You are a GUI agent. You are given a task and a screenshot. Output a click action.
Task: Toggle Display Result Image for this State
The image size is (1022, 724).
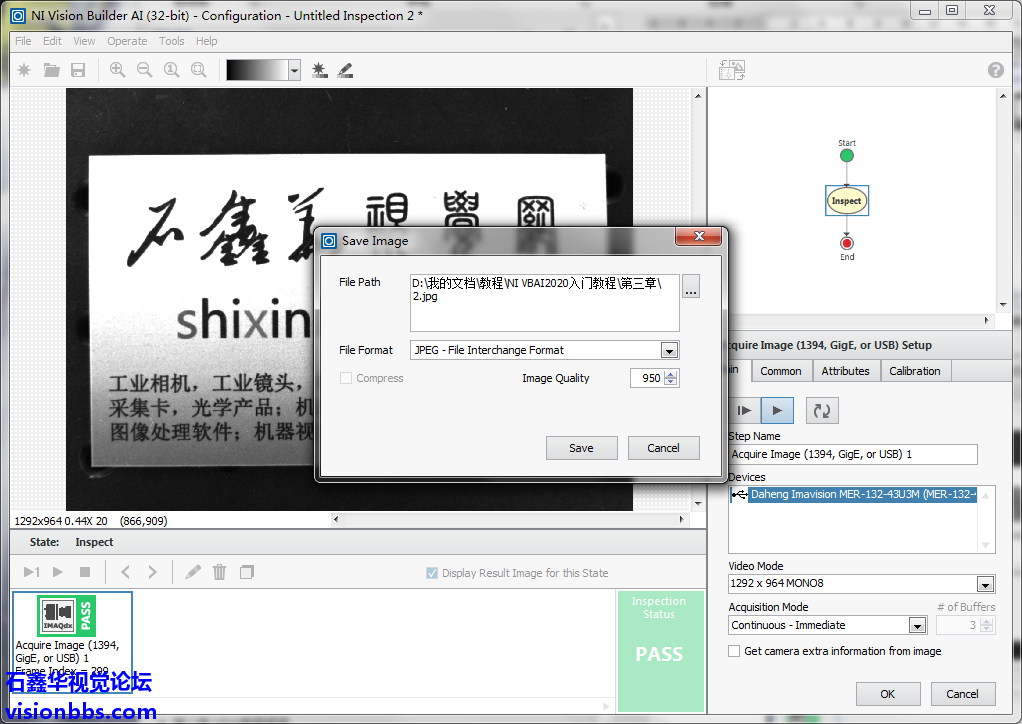pyautogui.click(x=432, y=573)
